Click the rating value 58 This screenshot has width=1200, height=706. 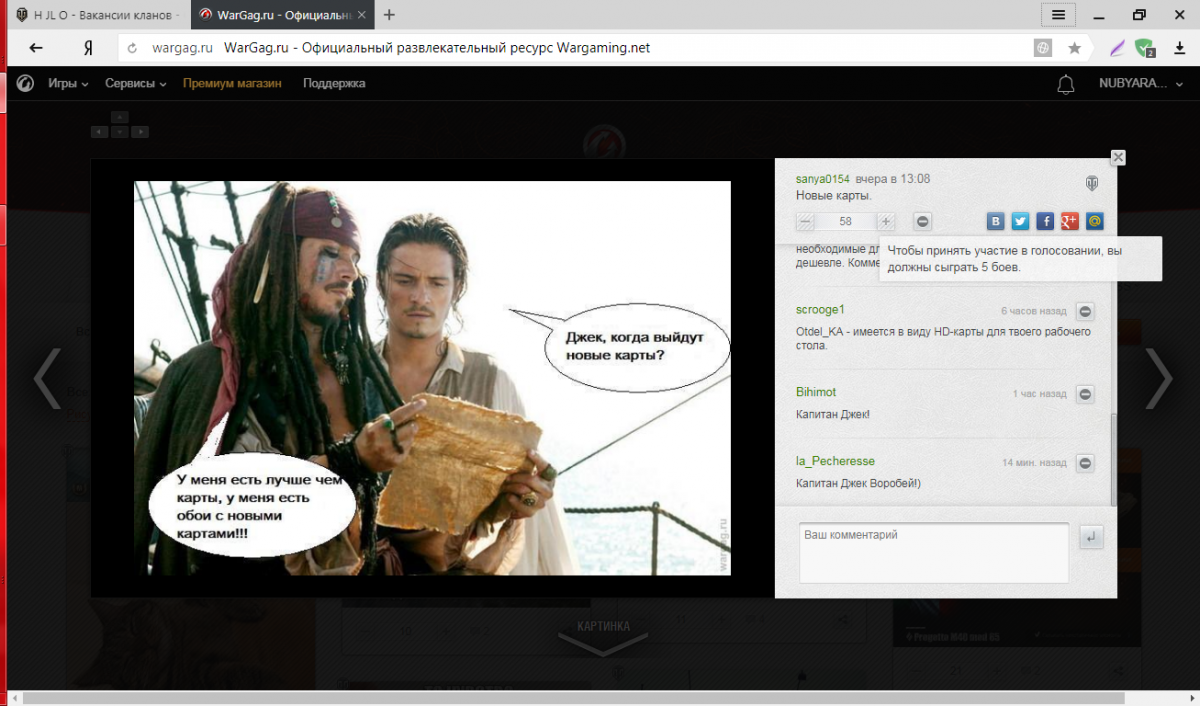pyautogui.click(x=846, y=222)
